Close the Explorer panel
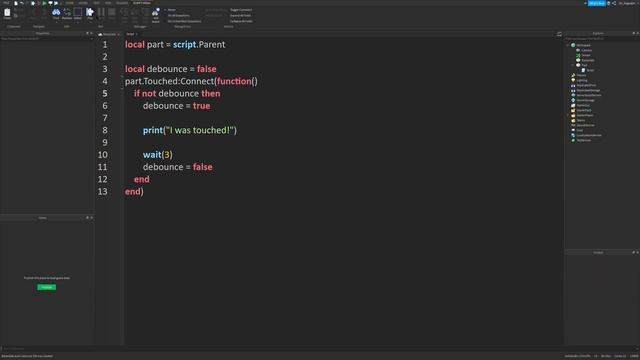Image resolution: width=640 pixels, height=360 pixels. [x=638, y=33]
